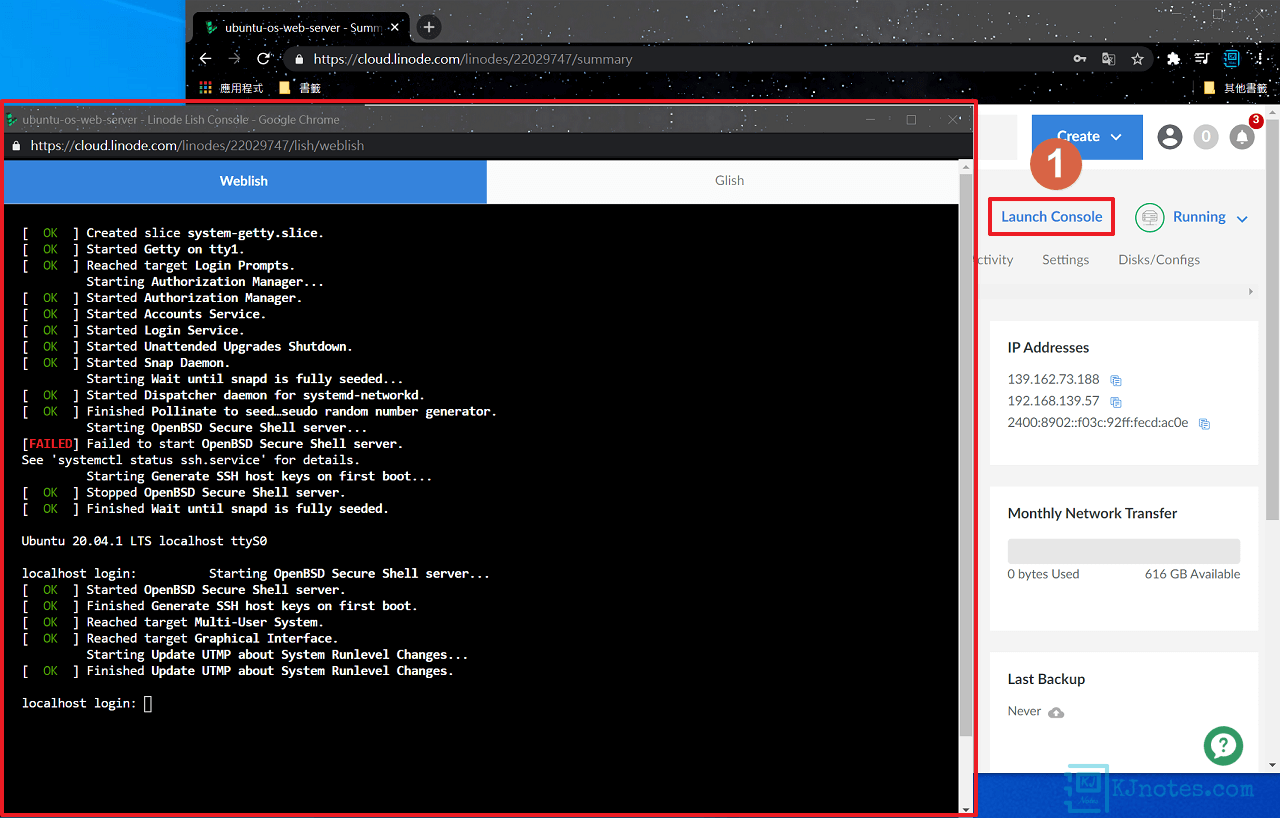Click the '616 GB Available' text
This screenshot has height=818, width=1280.
tap(1192, 574)
